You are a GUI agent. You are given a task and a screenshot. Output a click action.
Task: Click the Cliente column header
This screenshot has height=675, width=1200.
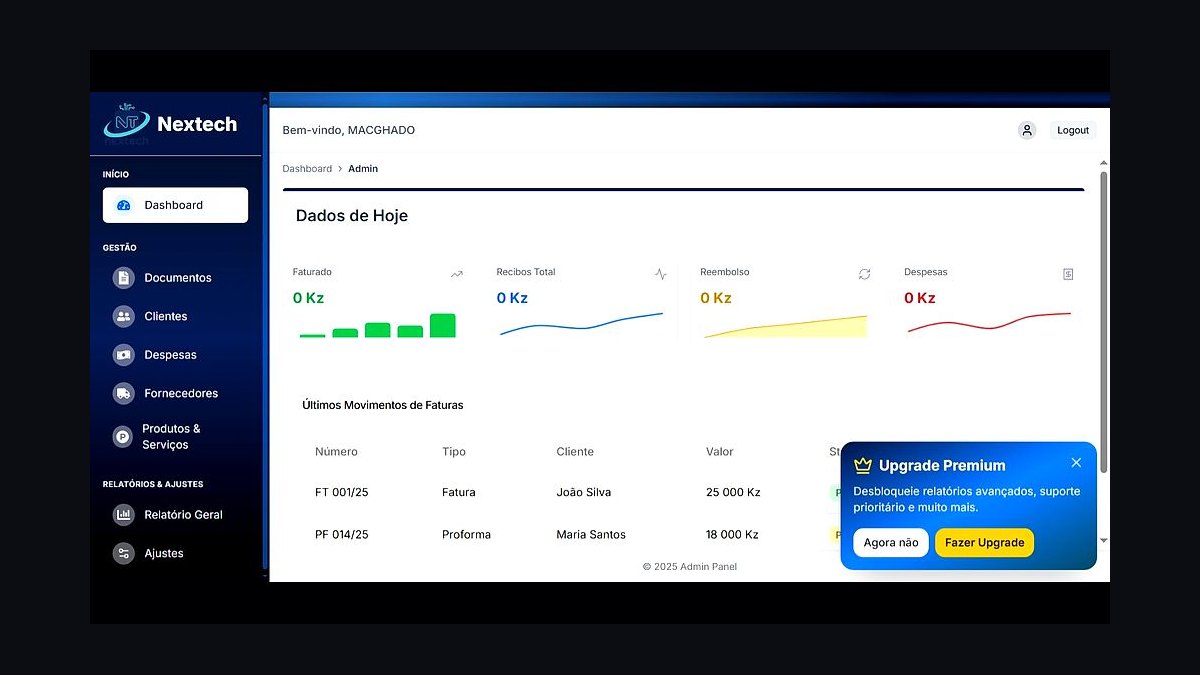pos(575,452)
